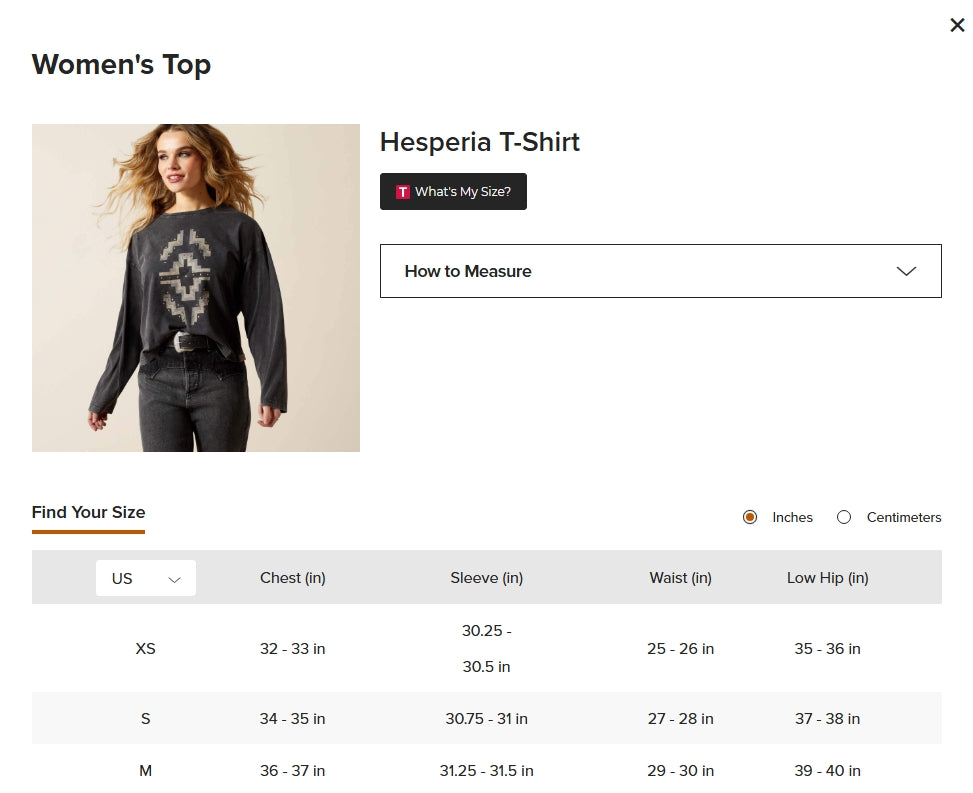Screen dimensions: 973x793
Task: Select the S size row label
Action: (x=145, y=719)
